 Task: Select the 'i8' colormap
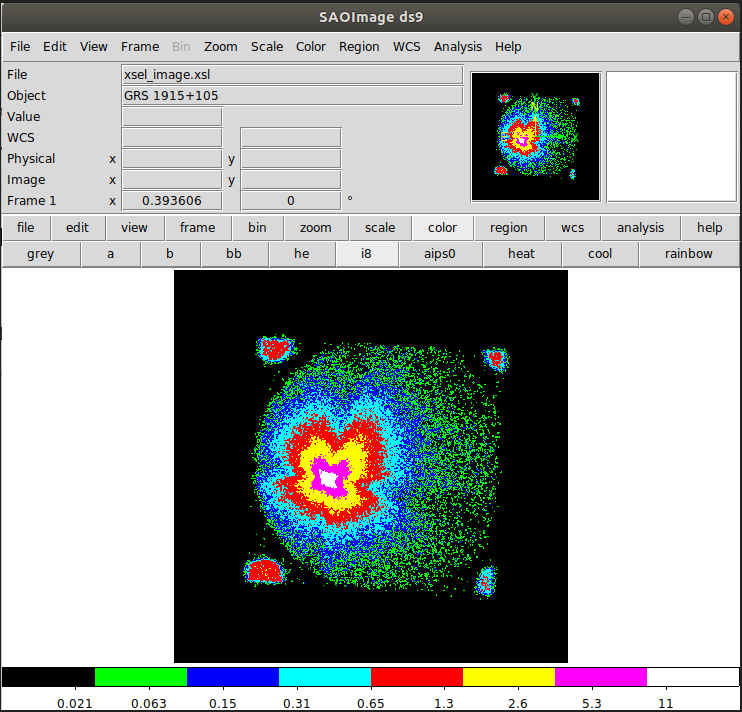(366, 254)
